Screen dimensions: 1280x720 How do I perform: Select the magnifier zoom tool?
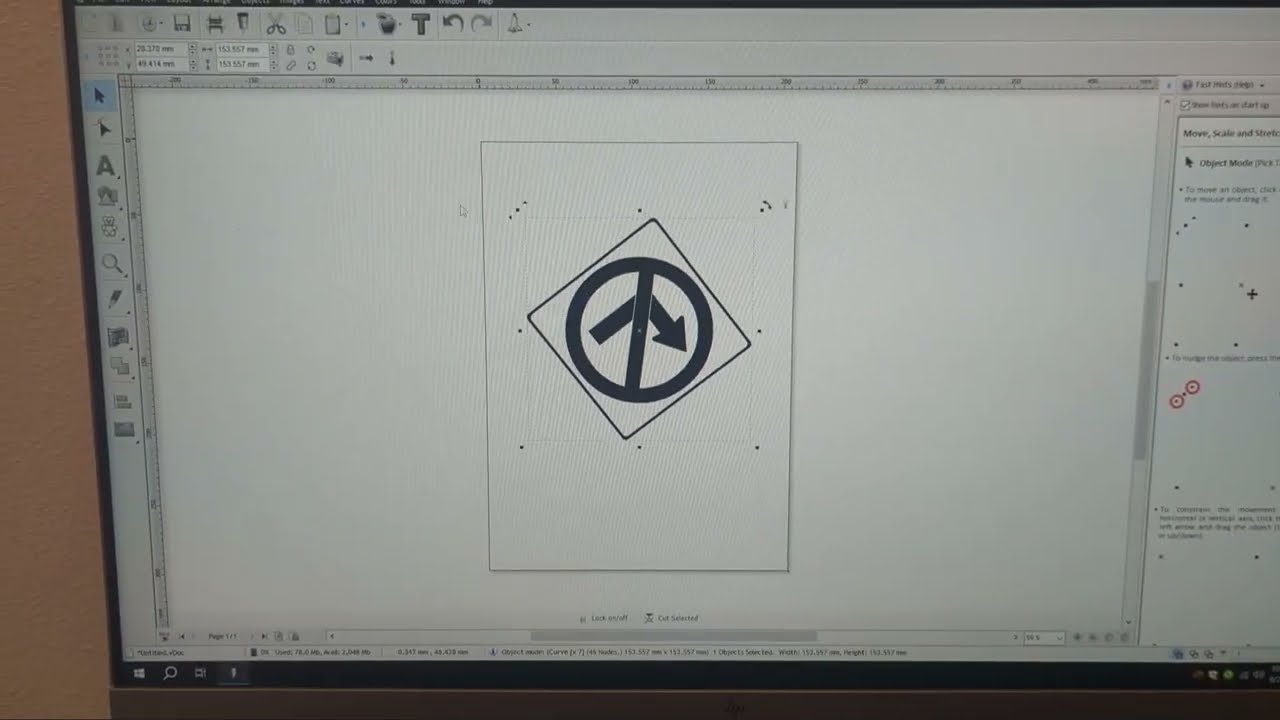[x=112, y=264]
